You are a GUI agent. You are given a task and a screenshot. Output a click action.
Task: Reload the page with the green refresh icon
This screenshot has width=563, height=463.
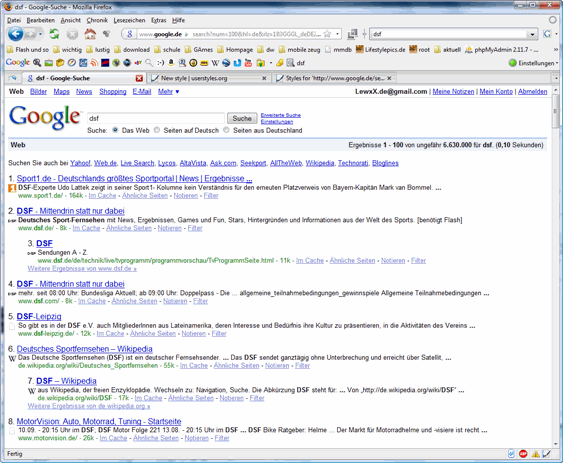click(54, 34)
